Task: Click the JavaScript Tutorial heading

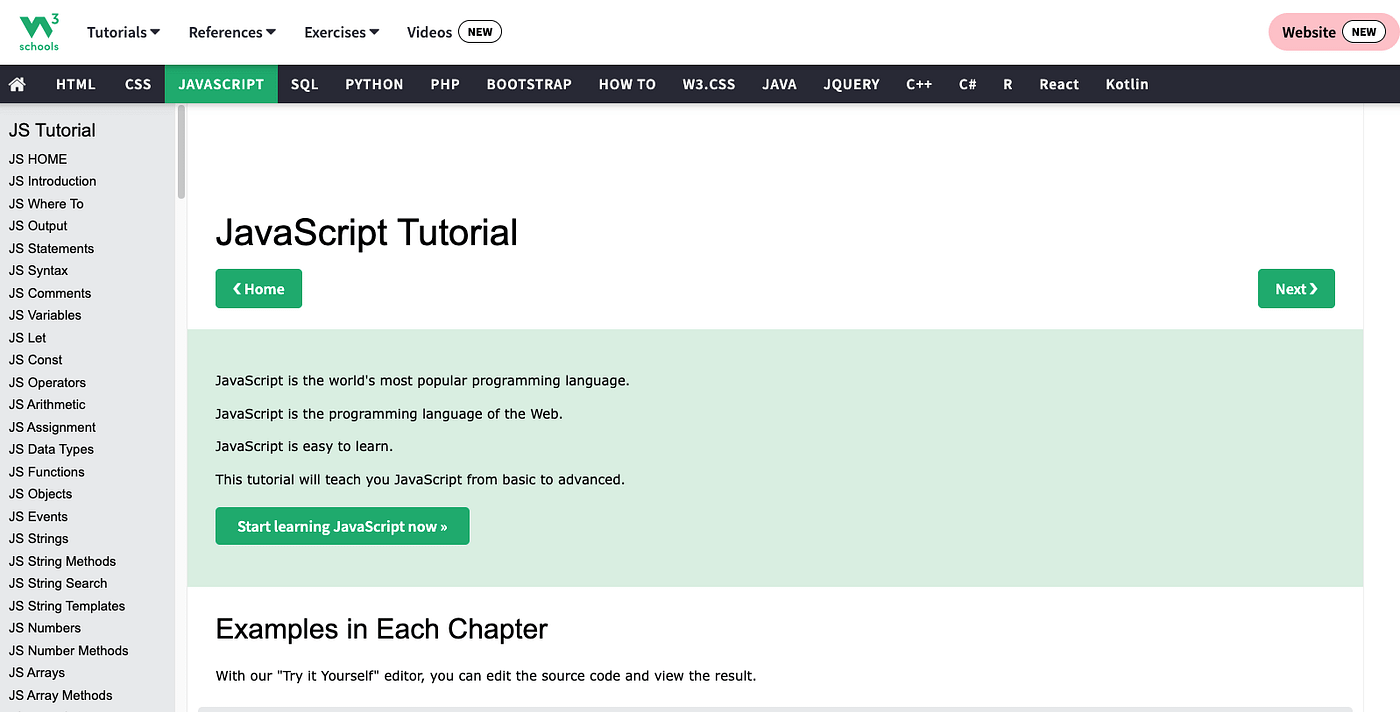Action: coord(367,233)
